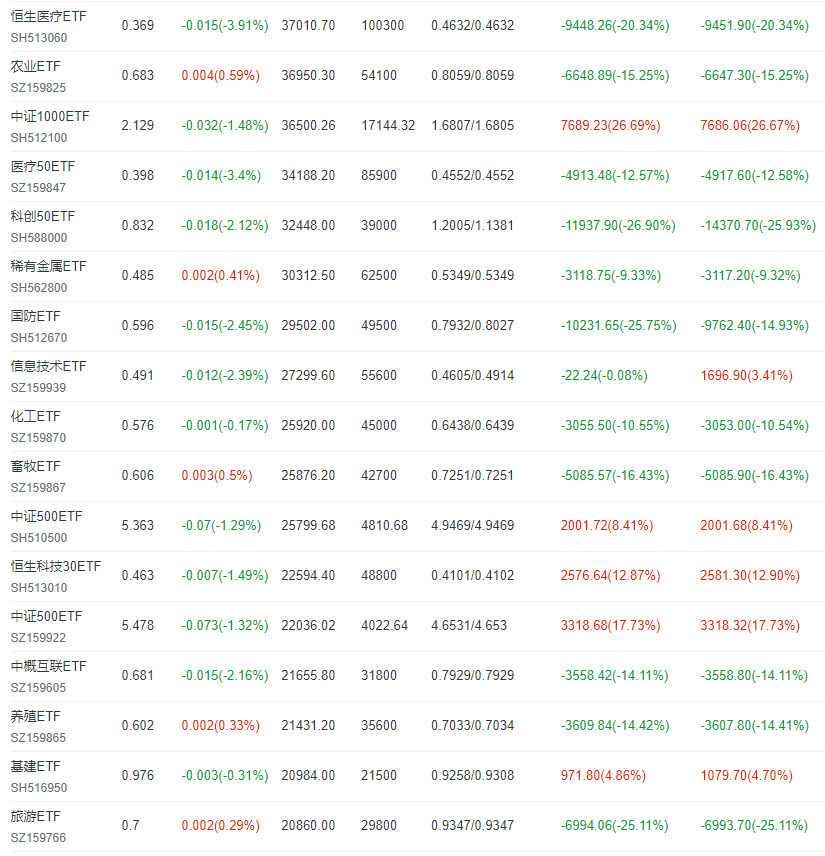
Task: Click holding quantity 100300
Action: 383,26
